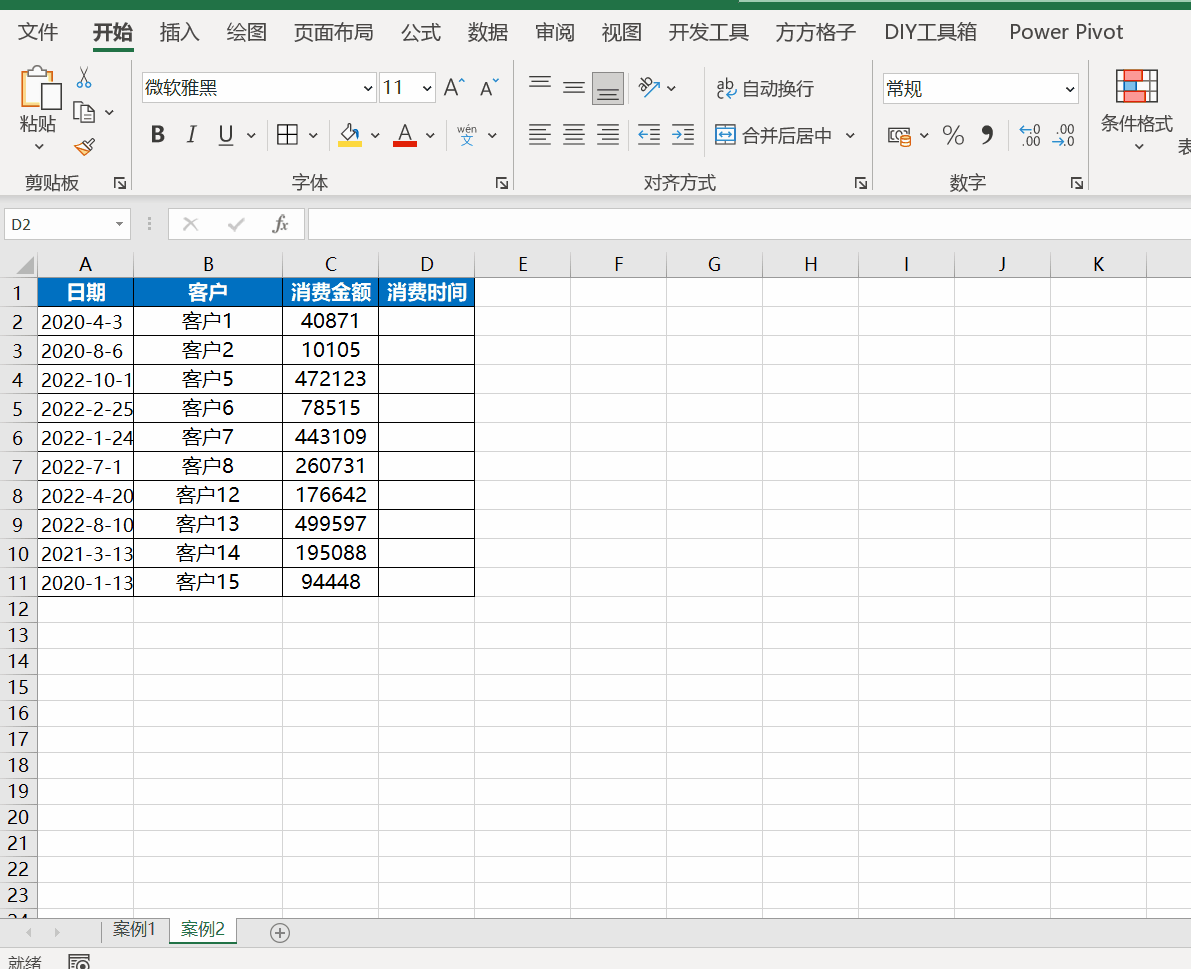
Task: Cancel formula entry with X icon
Action: [191, 224]
